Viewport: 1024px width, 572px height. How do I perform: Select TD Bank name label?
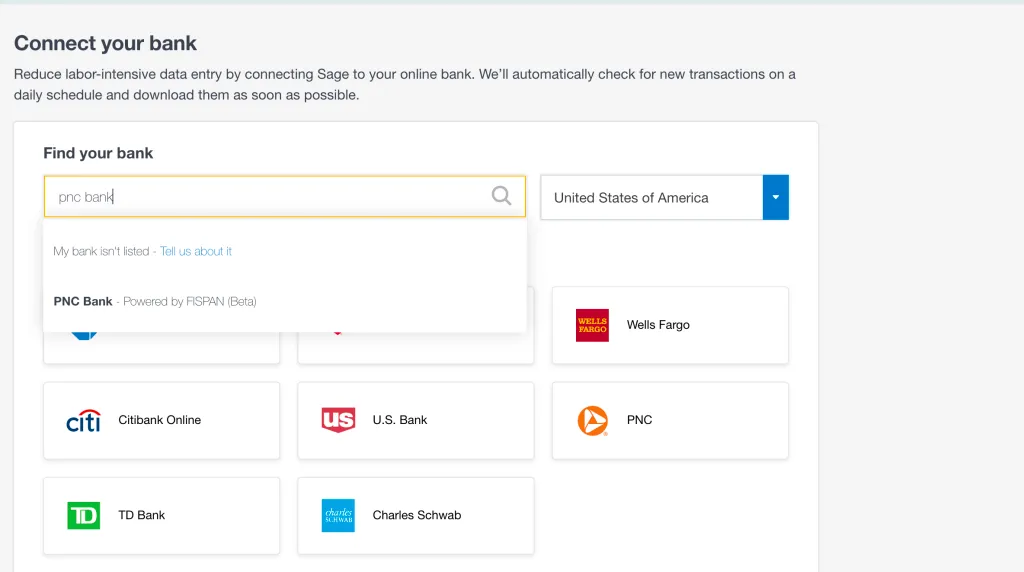pos(142,515)
